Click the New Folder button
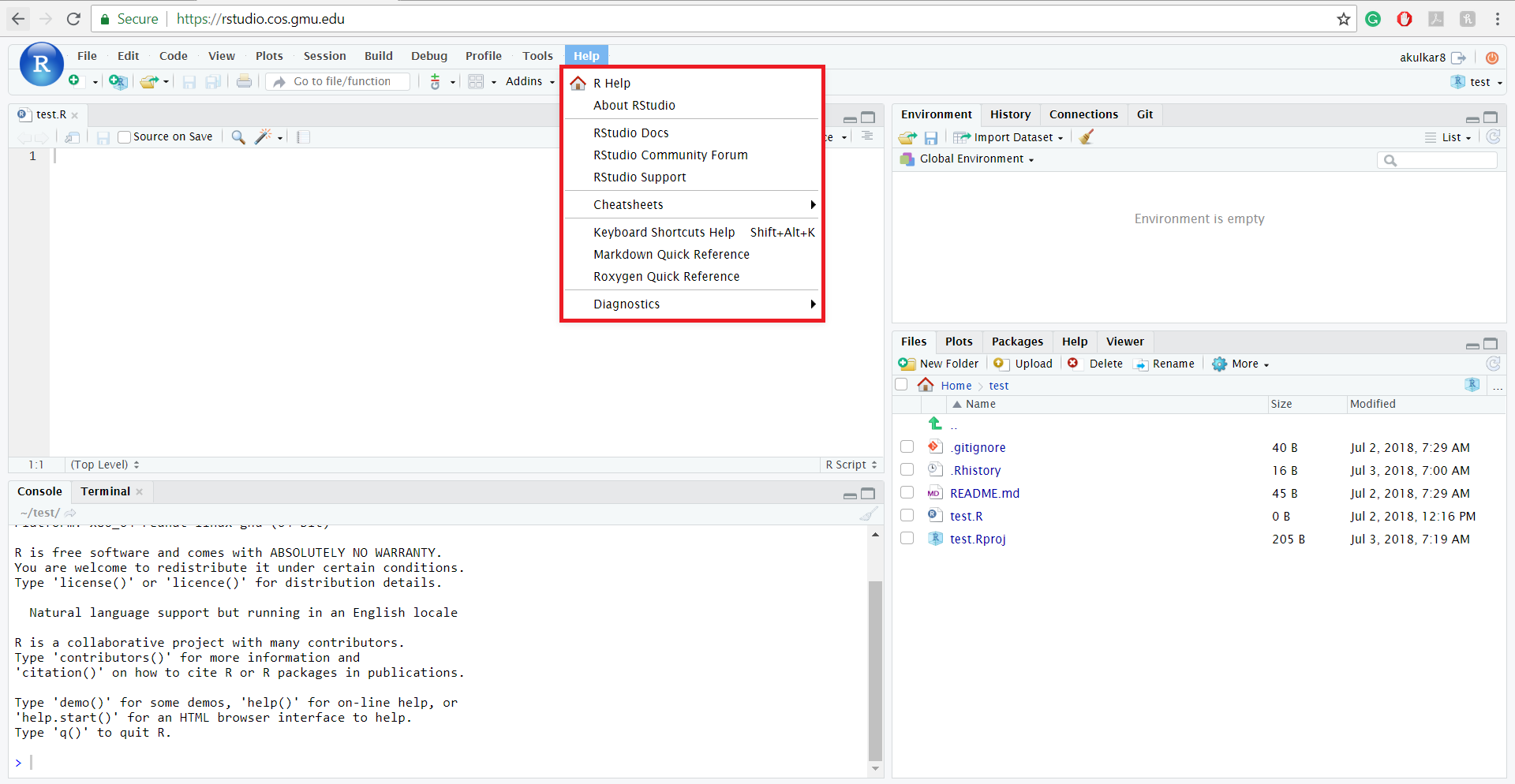Image resolution: width=1515 pixels, height=784 pixels. tap(939, 364)
